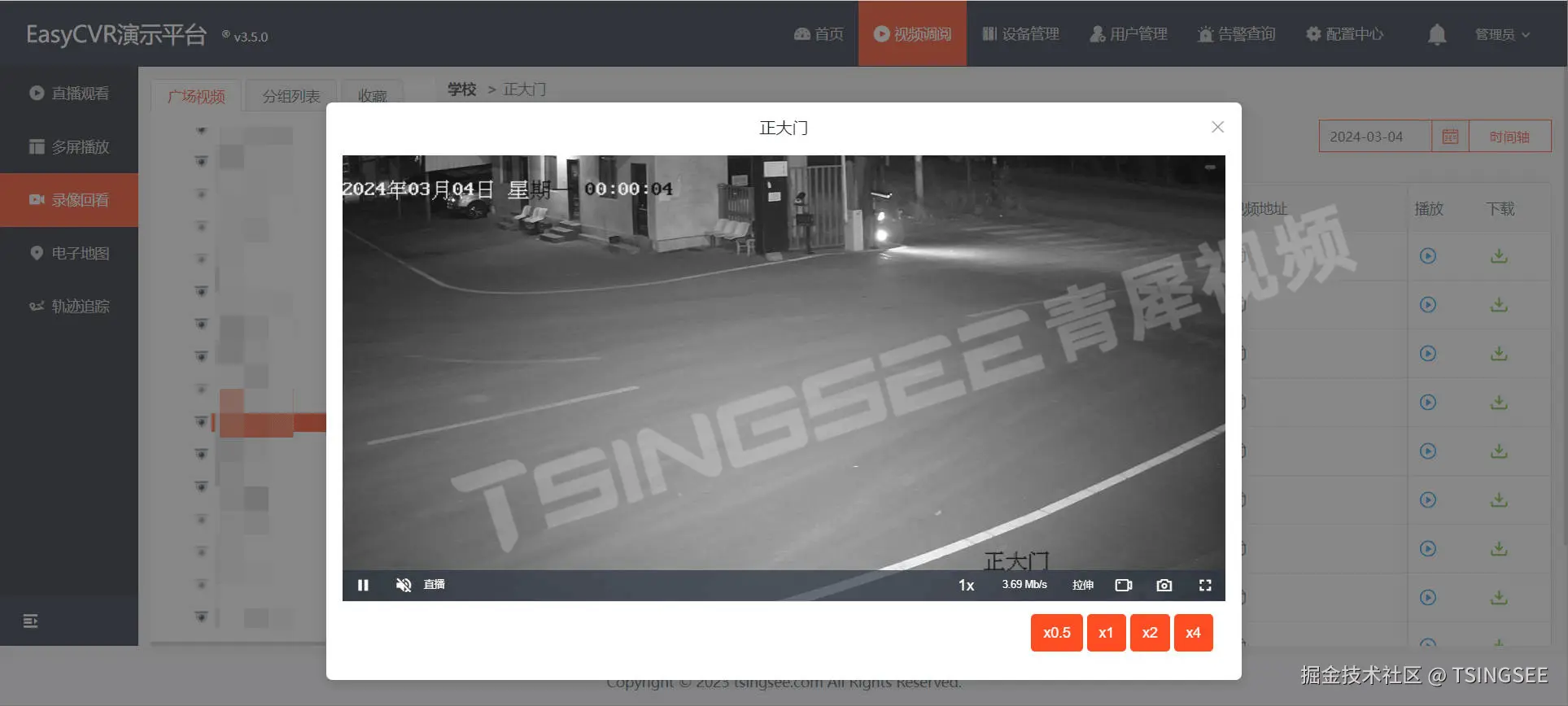1568x706 pixels.
Task: Take a snapshot with the camera icon
Action: (x=1164, y=585)
